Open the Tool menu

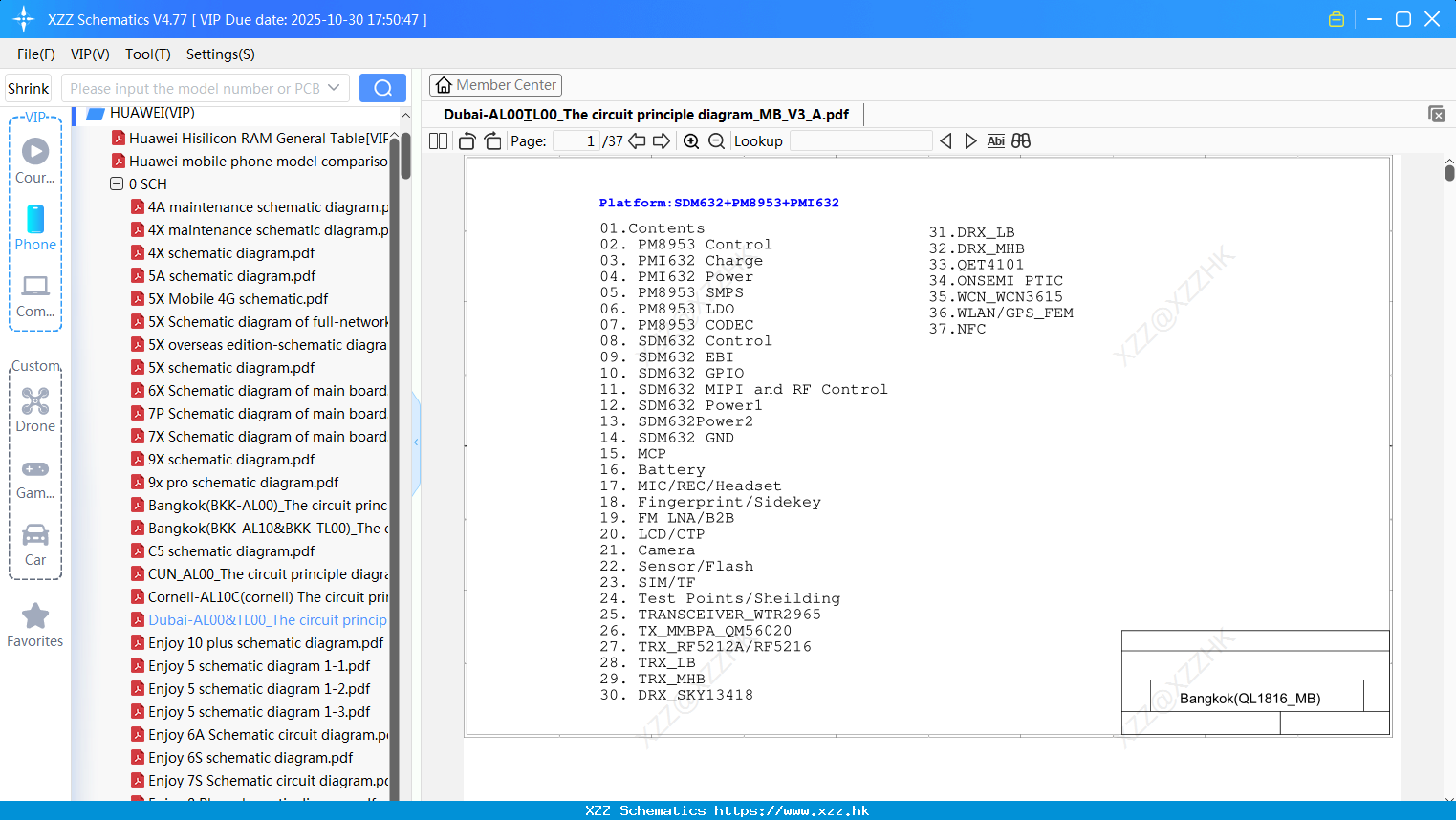[147, 54]
